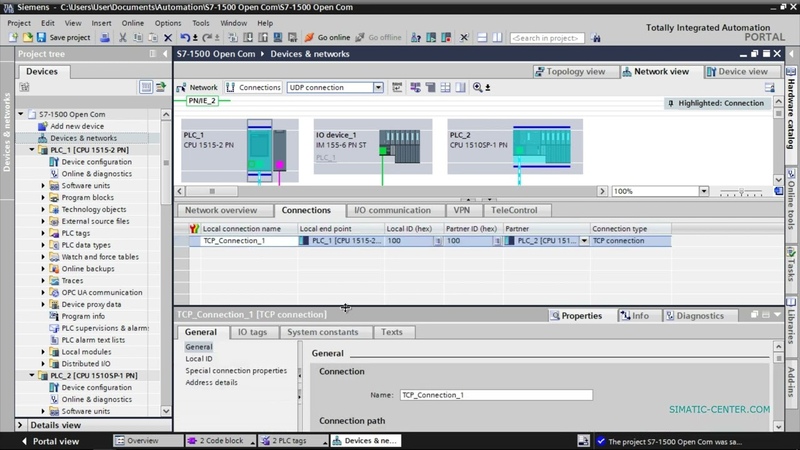Expand the Program blocks tree node
The width and height of the screenshot is (800, 450).
43,197
